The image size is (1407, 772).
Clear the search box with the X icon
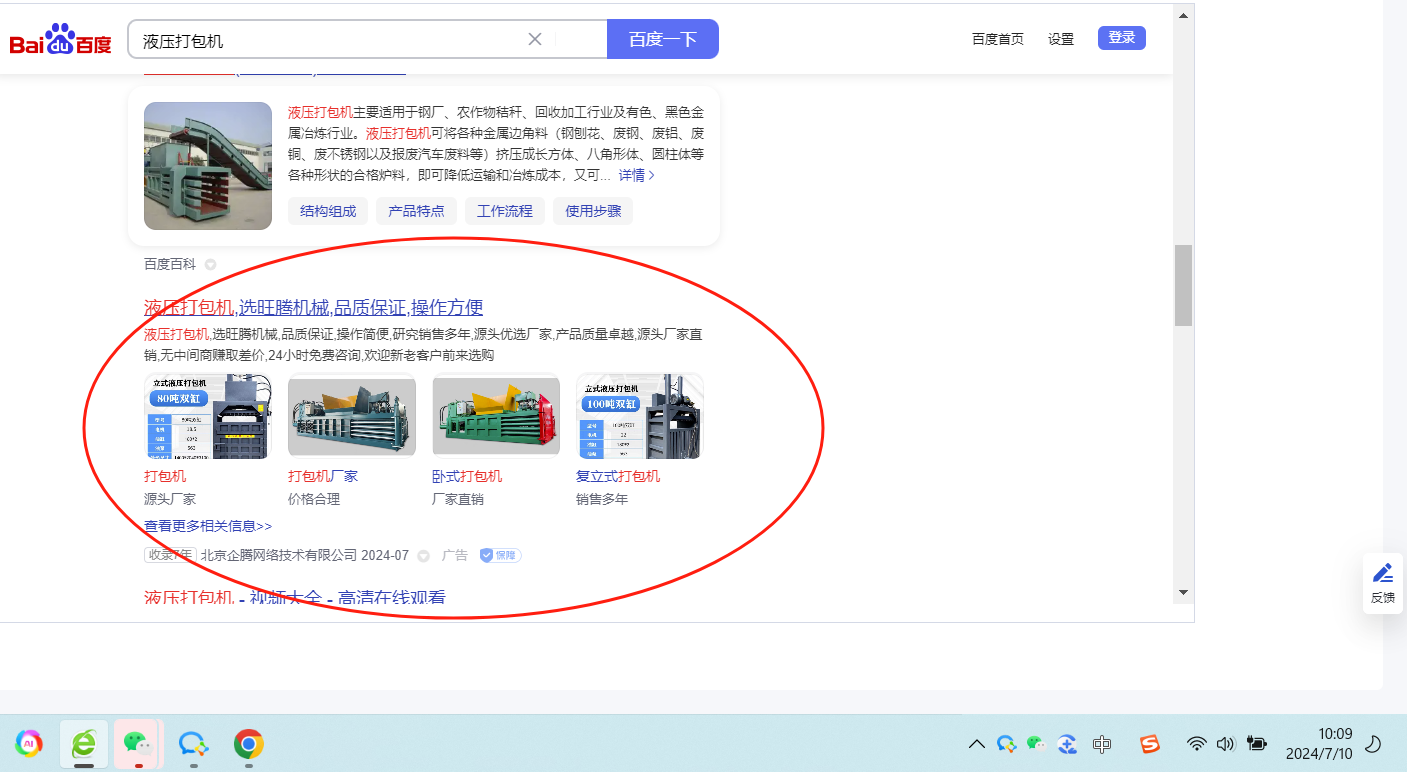coord(535,39)
